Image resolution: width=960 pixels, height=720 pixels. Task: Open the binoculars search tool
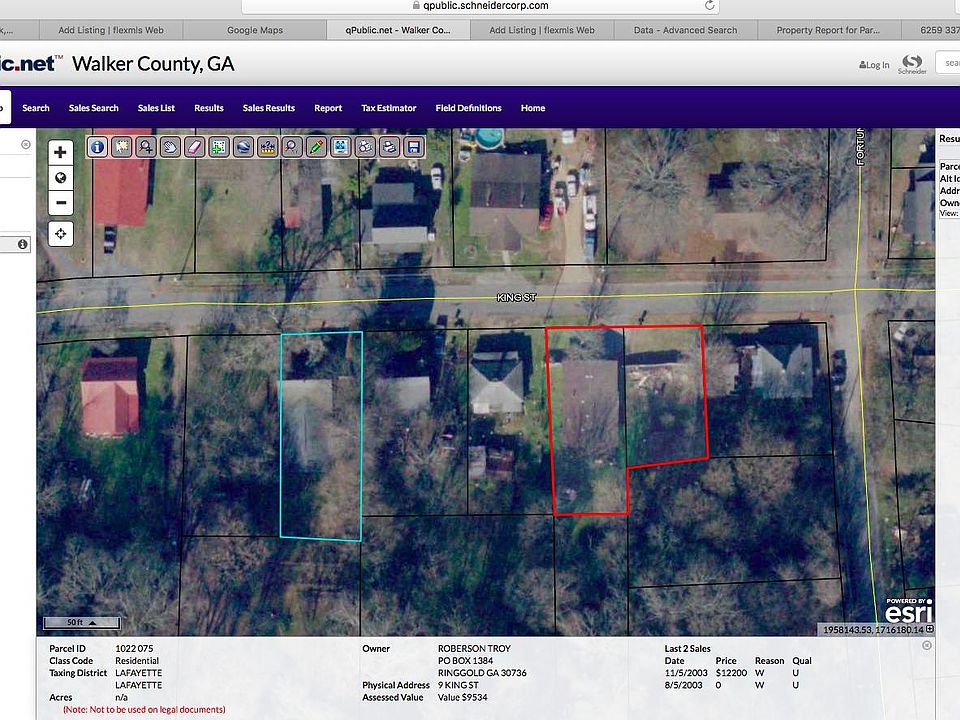point(365,147)
